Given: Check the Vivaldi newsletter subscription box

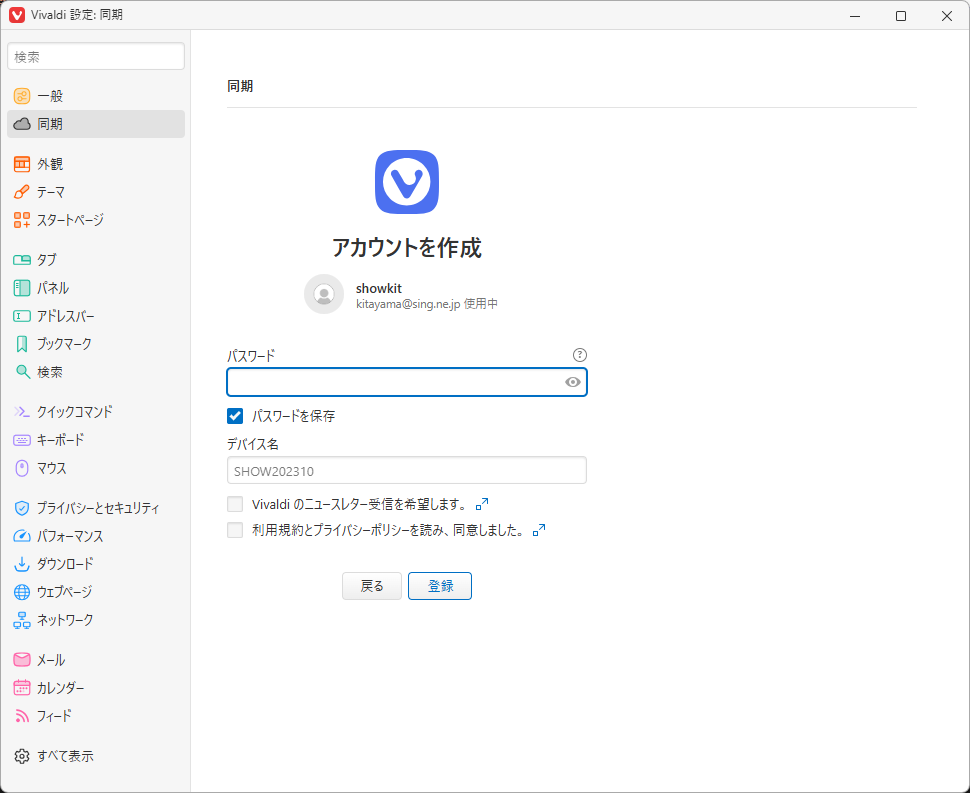Looking at the screenshot, I should pyautogui.click(x=235, y=504).
